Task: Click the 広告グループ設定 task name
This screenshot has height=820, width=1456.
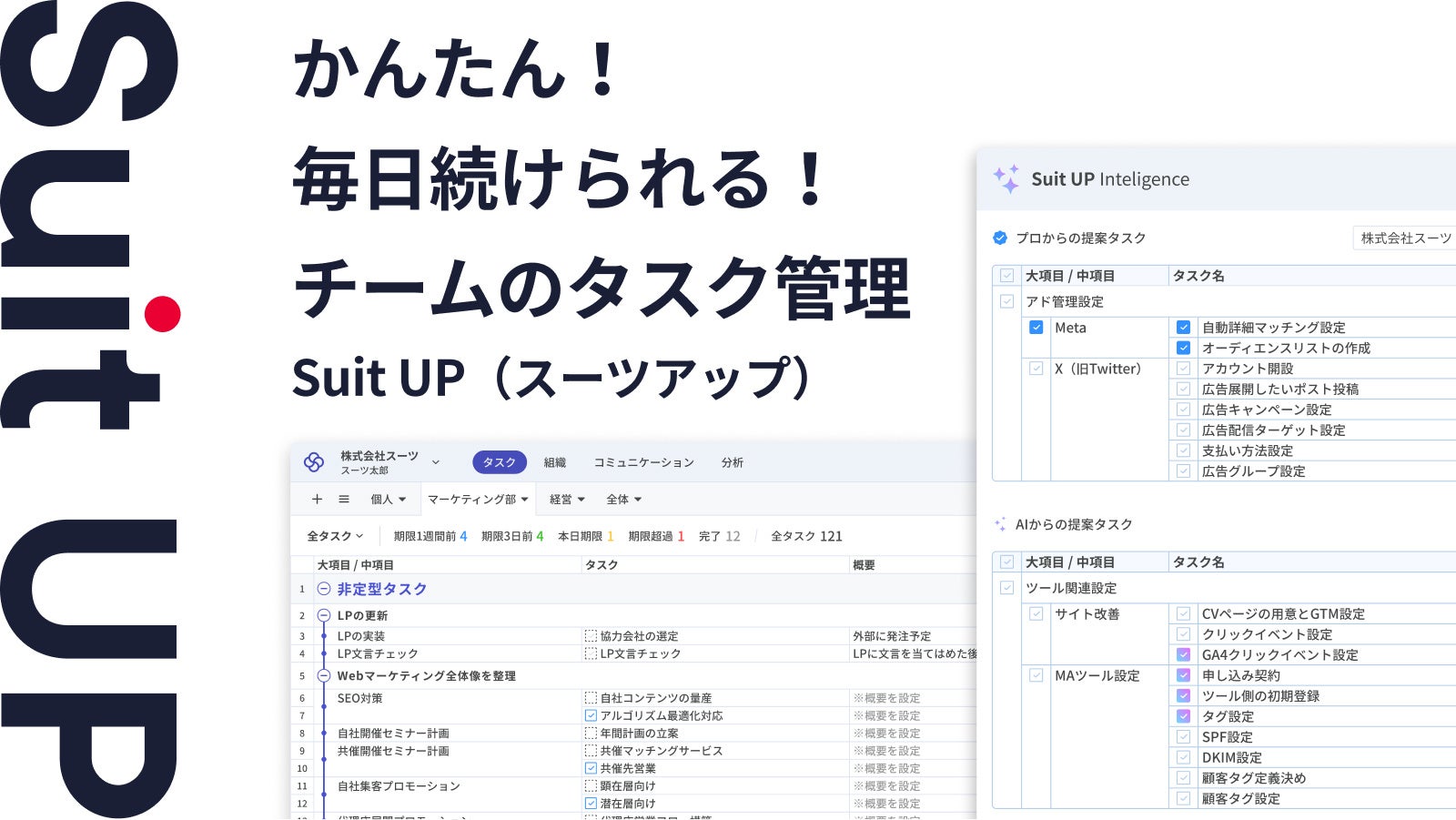Action: pos(1253,471)
